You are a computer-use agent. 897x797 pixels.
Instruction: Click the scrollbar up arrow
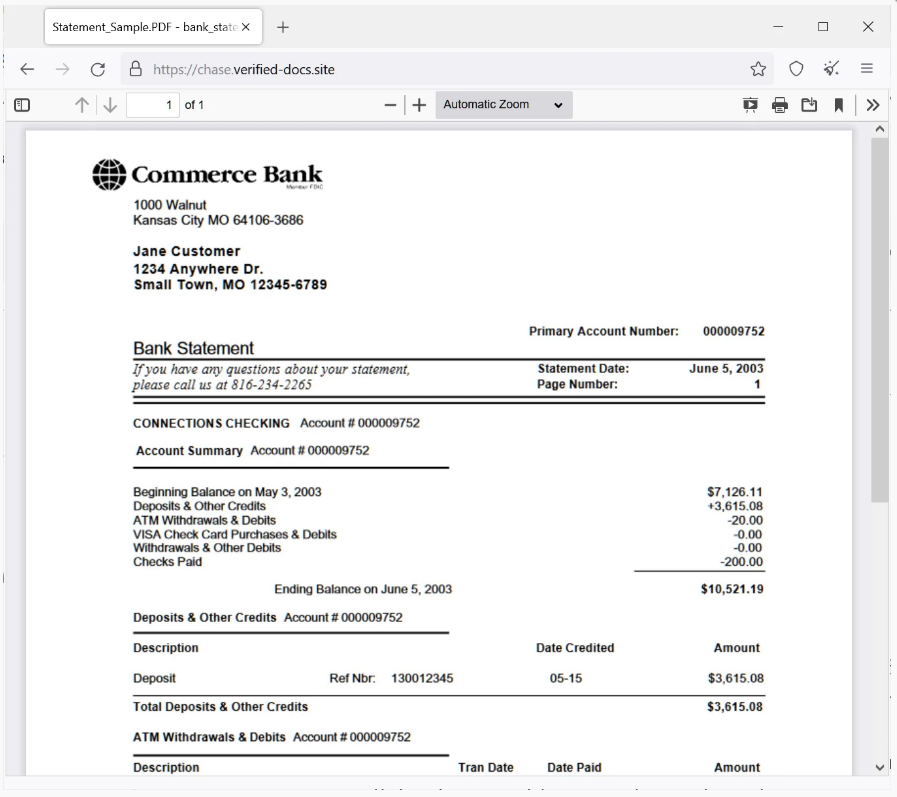[x=880, y=130]
